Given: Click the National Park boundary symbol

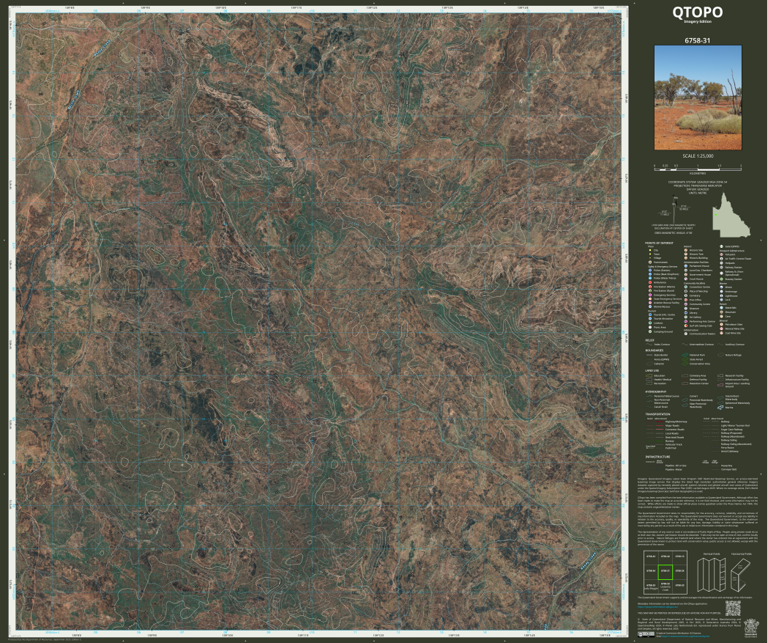Looking at the screenshot, I should [685, 355].
